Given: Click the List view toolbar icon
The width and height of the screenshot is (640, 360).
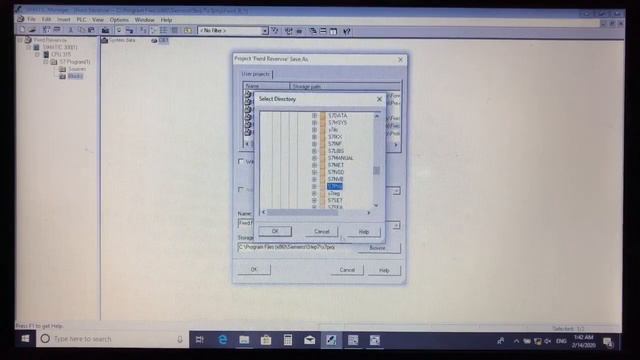Looking at the screenshot, I should pos(164,31).
